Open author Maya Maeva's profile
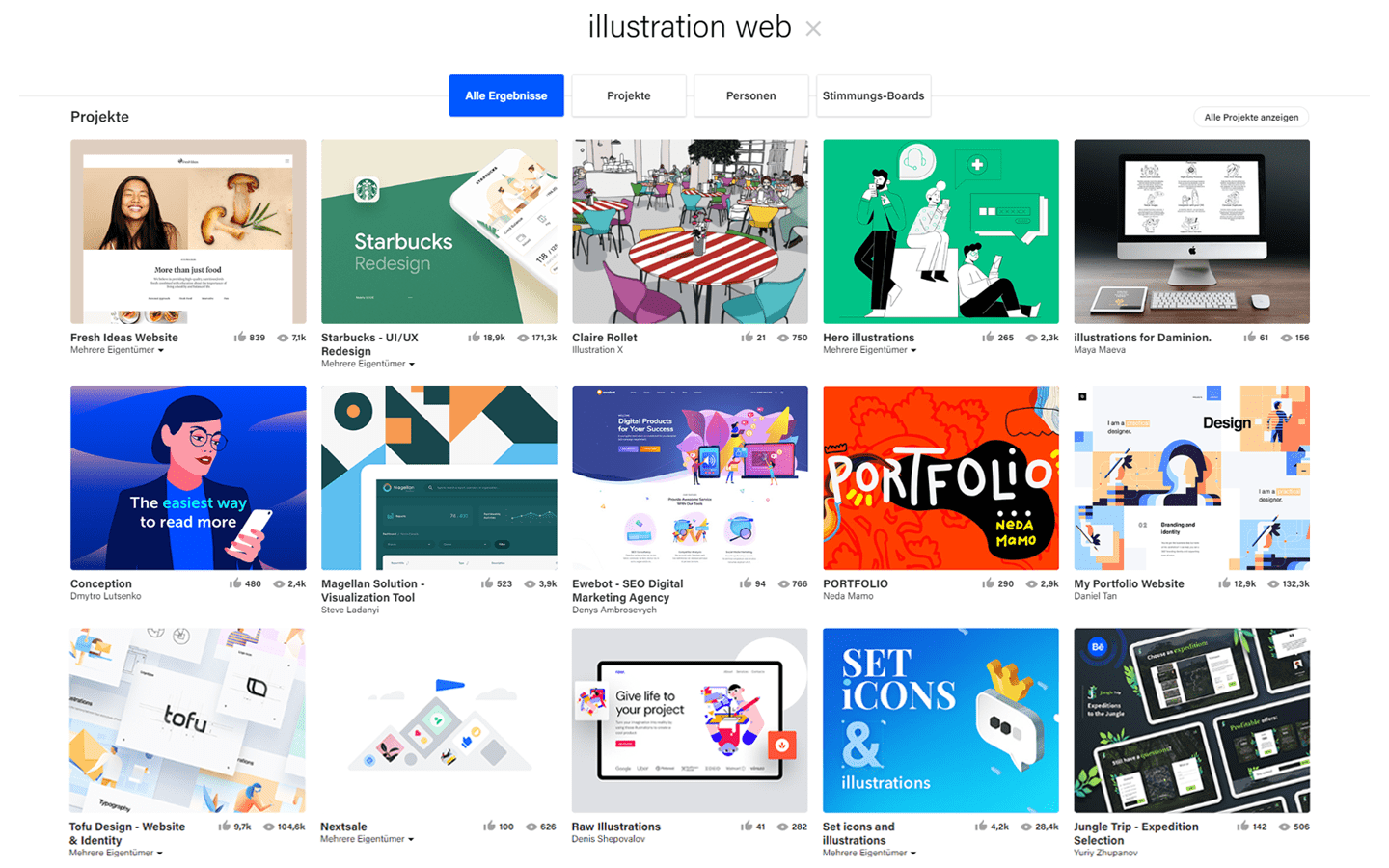1389x868 pixels. point(1100,350)
